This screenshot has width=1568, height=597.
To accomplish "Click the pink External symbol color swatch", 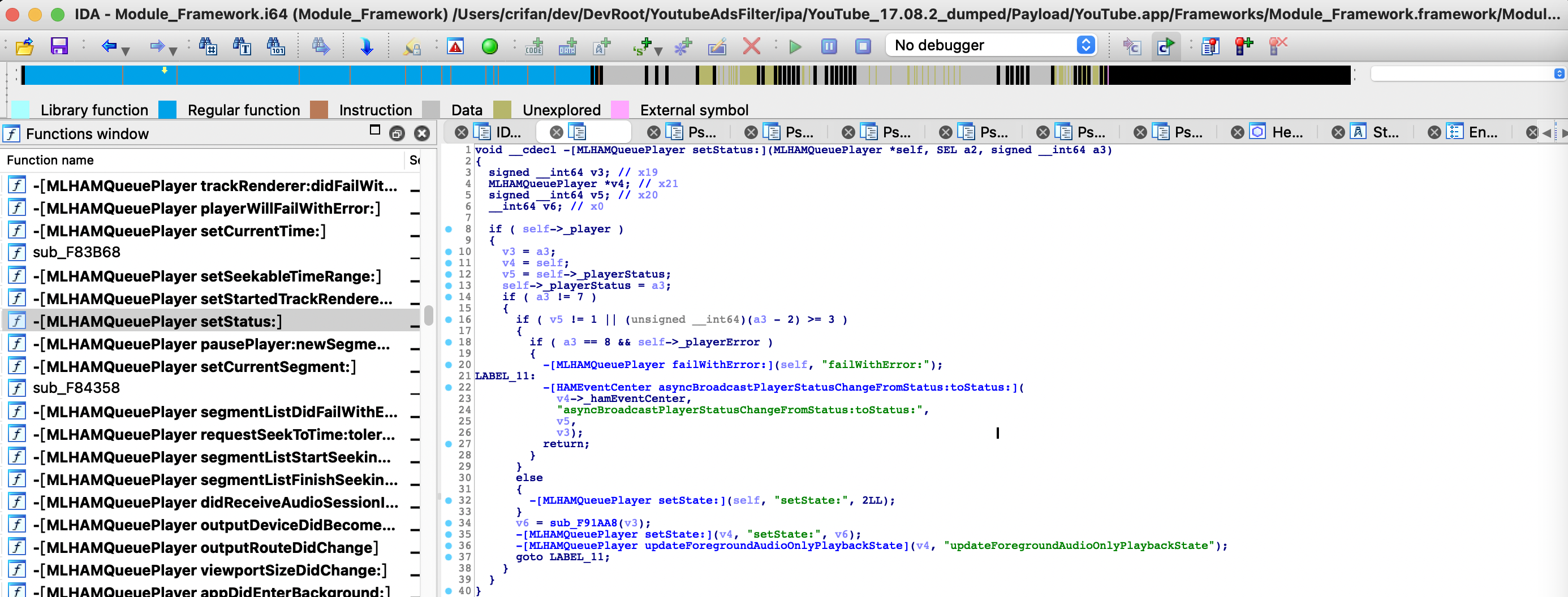I will (x=619, y=110).
